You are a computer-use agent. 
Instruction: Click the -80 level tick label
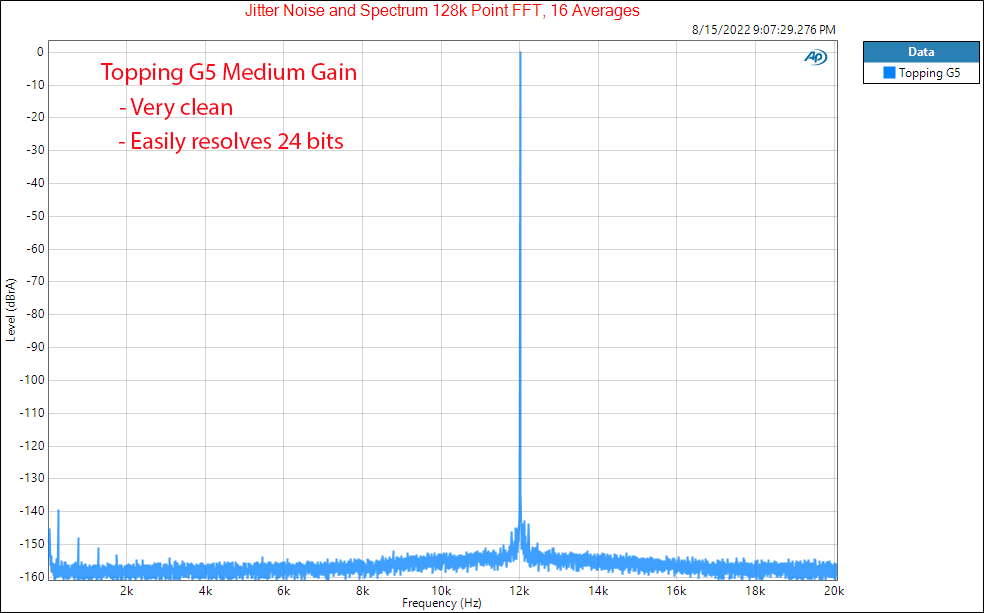point(35,314)
